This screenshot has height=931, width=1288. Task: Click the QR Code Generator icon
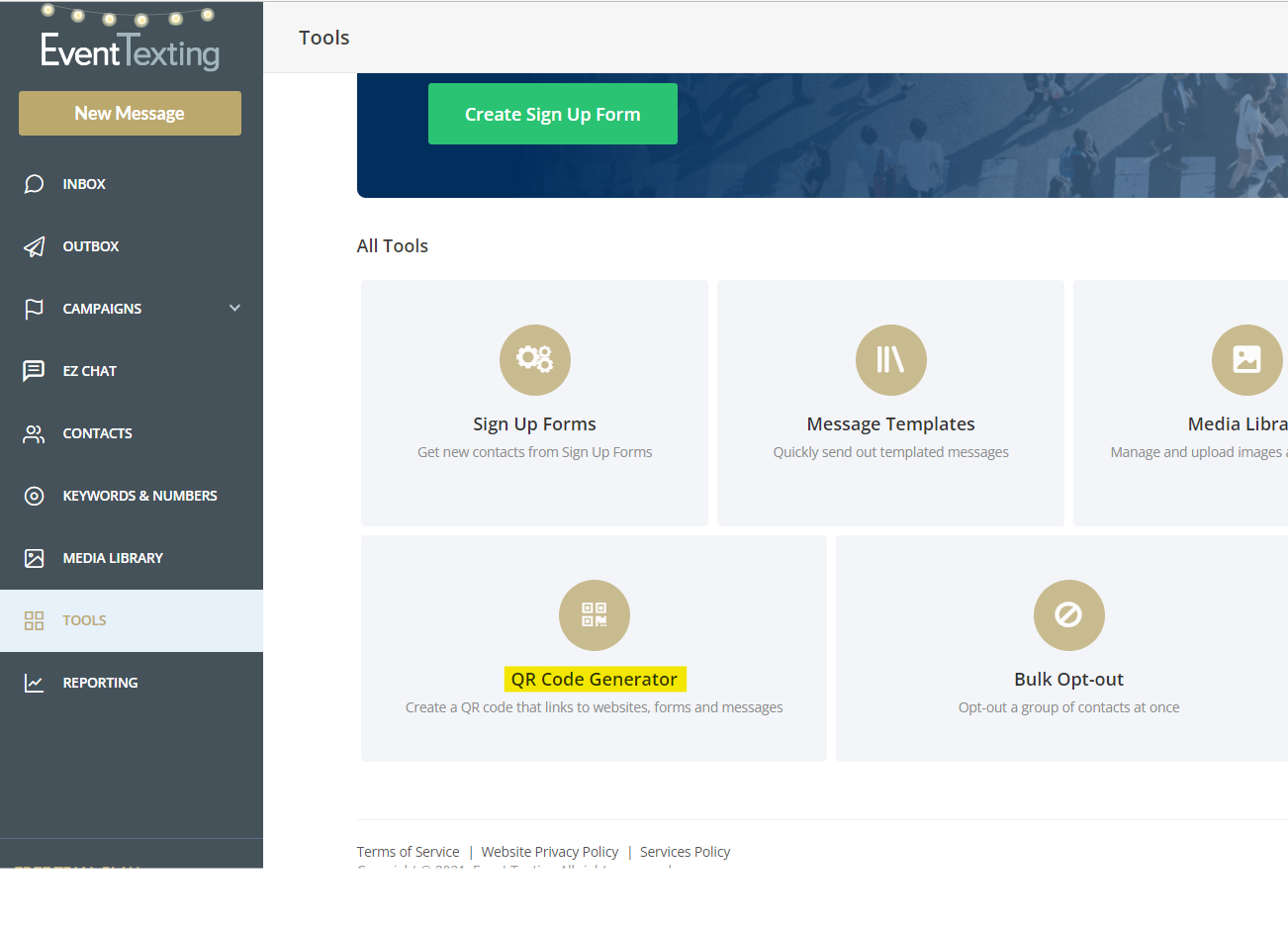point(595,614)
